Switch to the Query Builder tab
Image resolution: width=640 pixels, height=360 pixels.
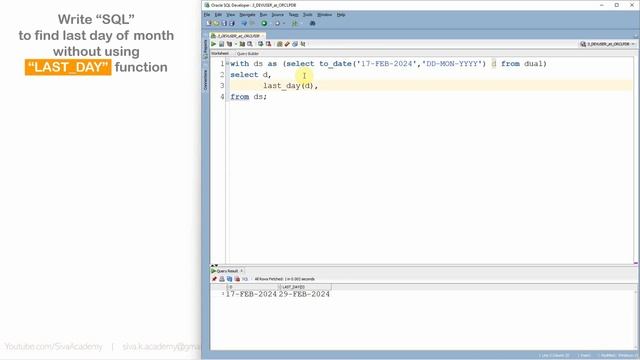(247, 53)
